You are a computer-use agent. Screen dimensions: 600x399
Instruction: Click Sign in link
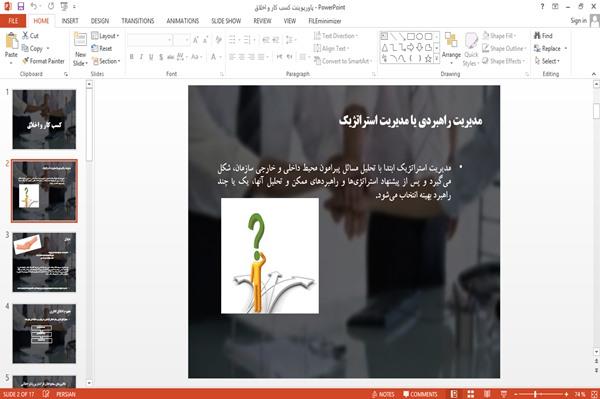(578, 21)
